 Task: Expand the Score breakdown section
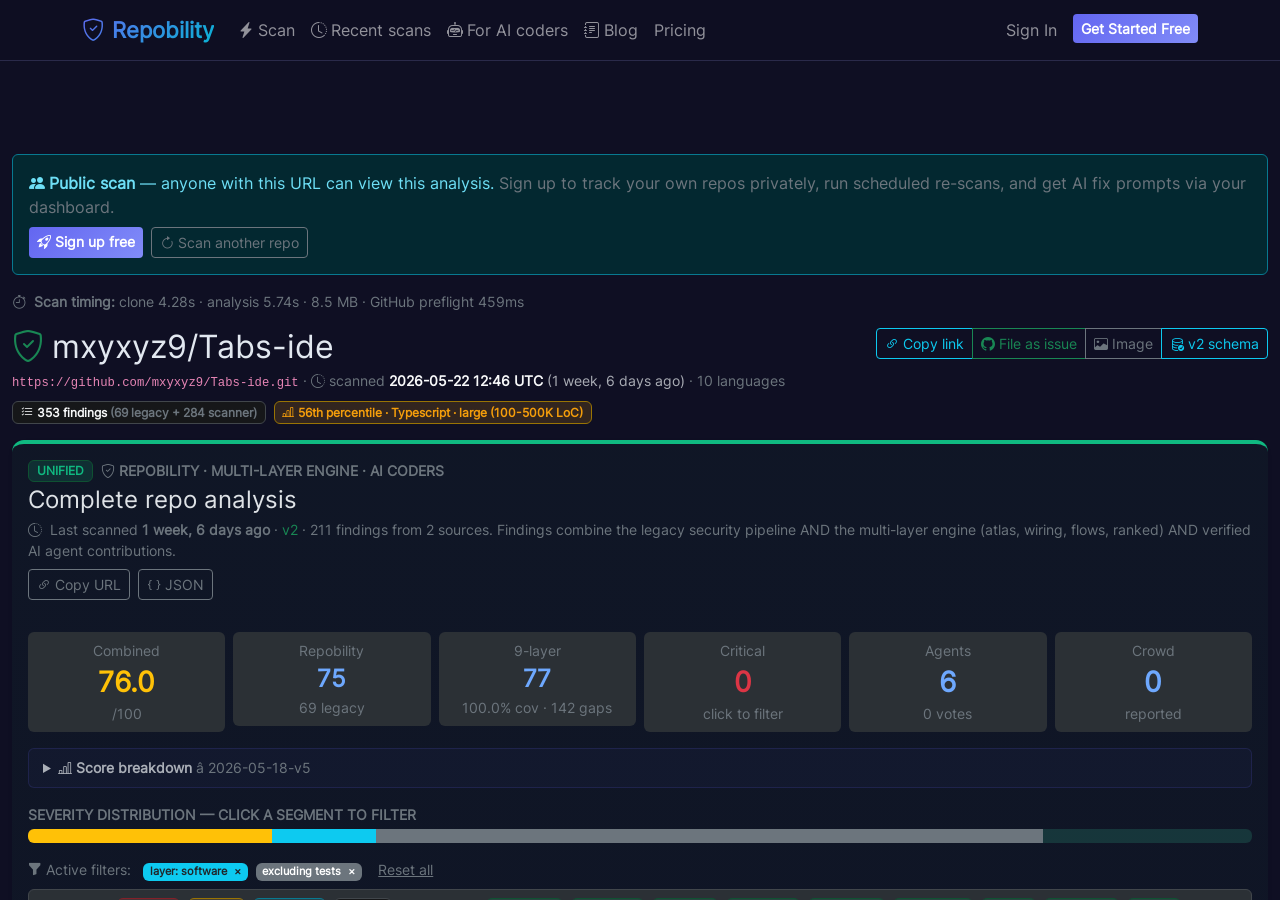[x=640, y=768]
